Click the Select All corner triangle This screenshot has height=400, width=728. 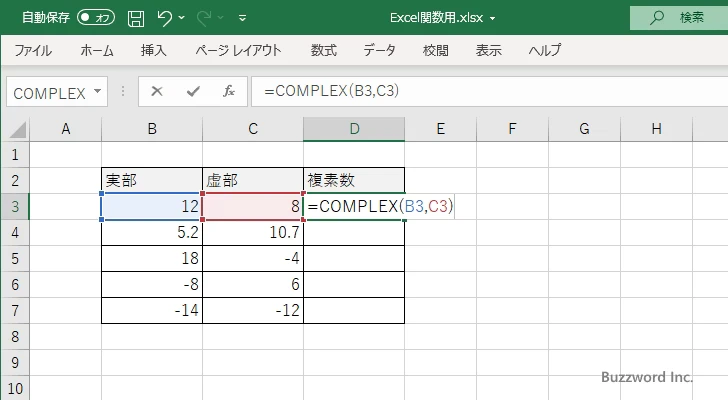(x=18, y=130)
